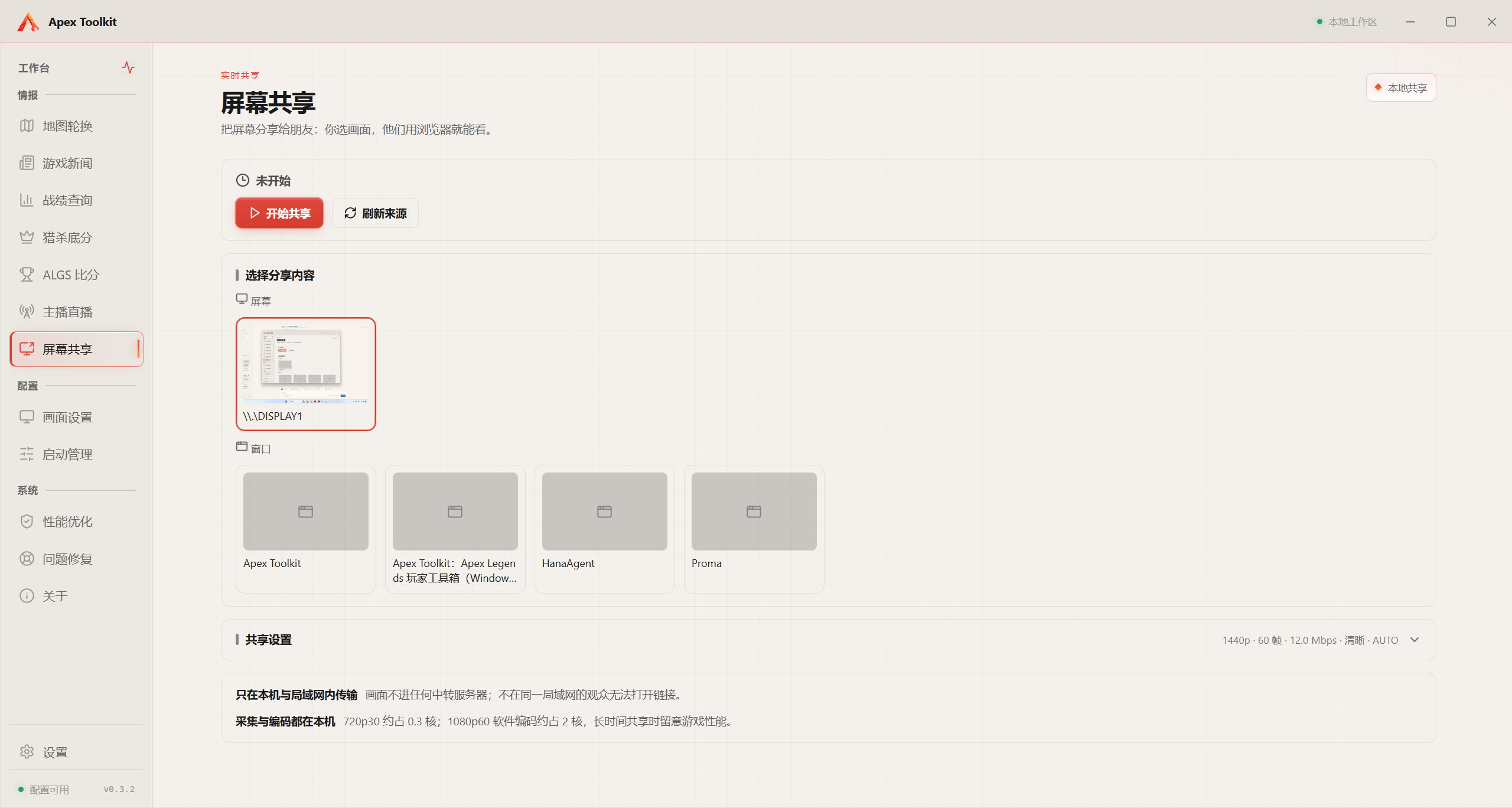The width and height of the screenshot is (1512, 808).
Task: Click the 本地工作区 status in title bar
Action: (x=1347, y=22)
